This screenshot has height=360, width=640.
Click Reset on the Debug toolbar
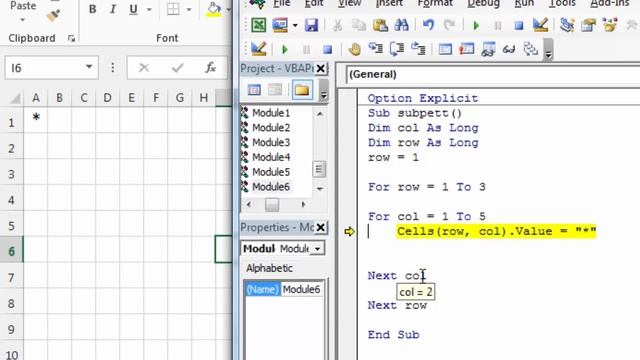tap(327, 49)
